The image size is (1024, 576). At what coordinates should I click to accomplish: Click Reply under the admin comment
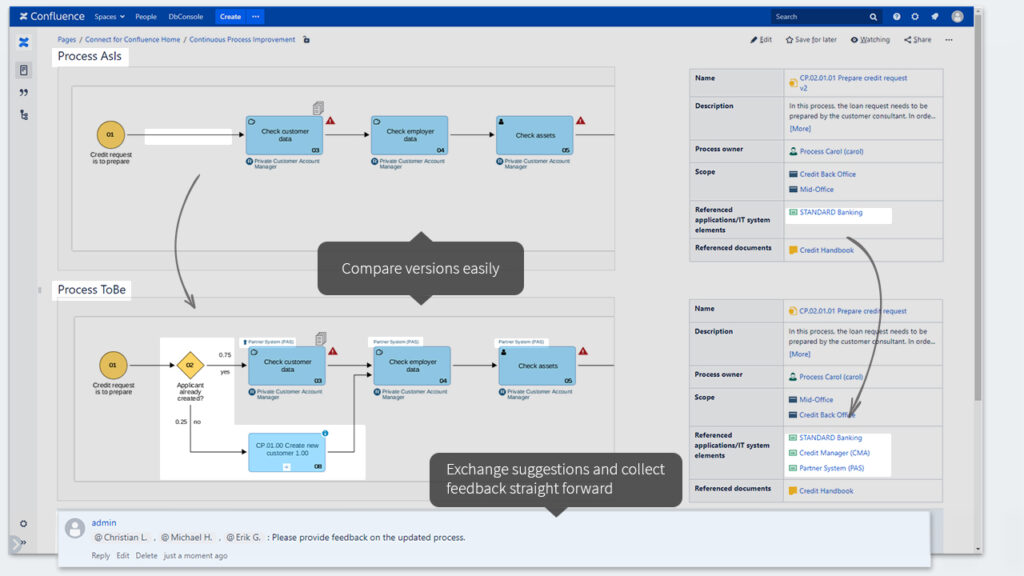click(x=100, y=556)
